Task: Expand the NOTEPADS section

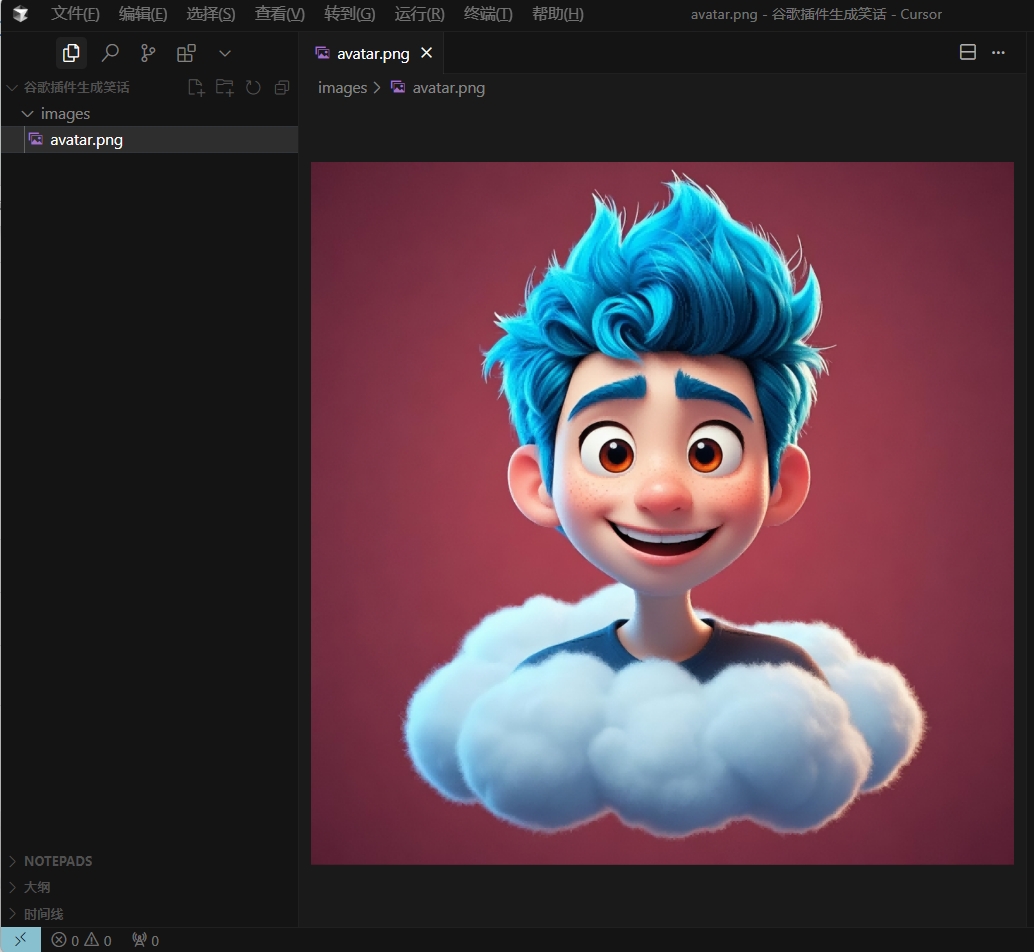Action: click(58, 861)
